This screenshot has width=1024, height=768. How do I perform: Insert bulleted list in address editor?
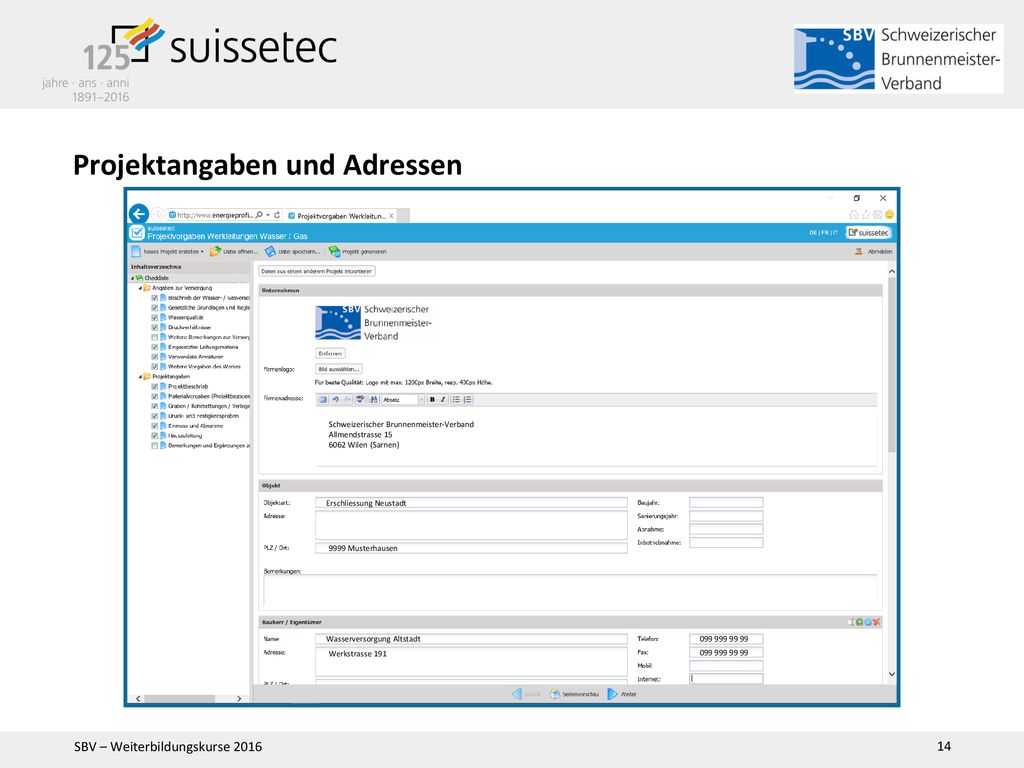click(456, 400)
